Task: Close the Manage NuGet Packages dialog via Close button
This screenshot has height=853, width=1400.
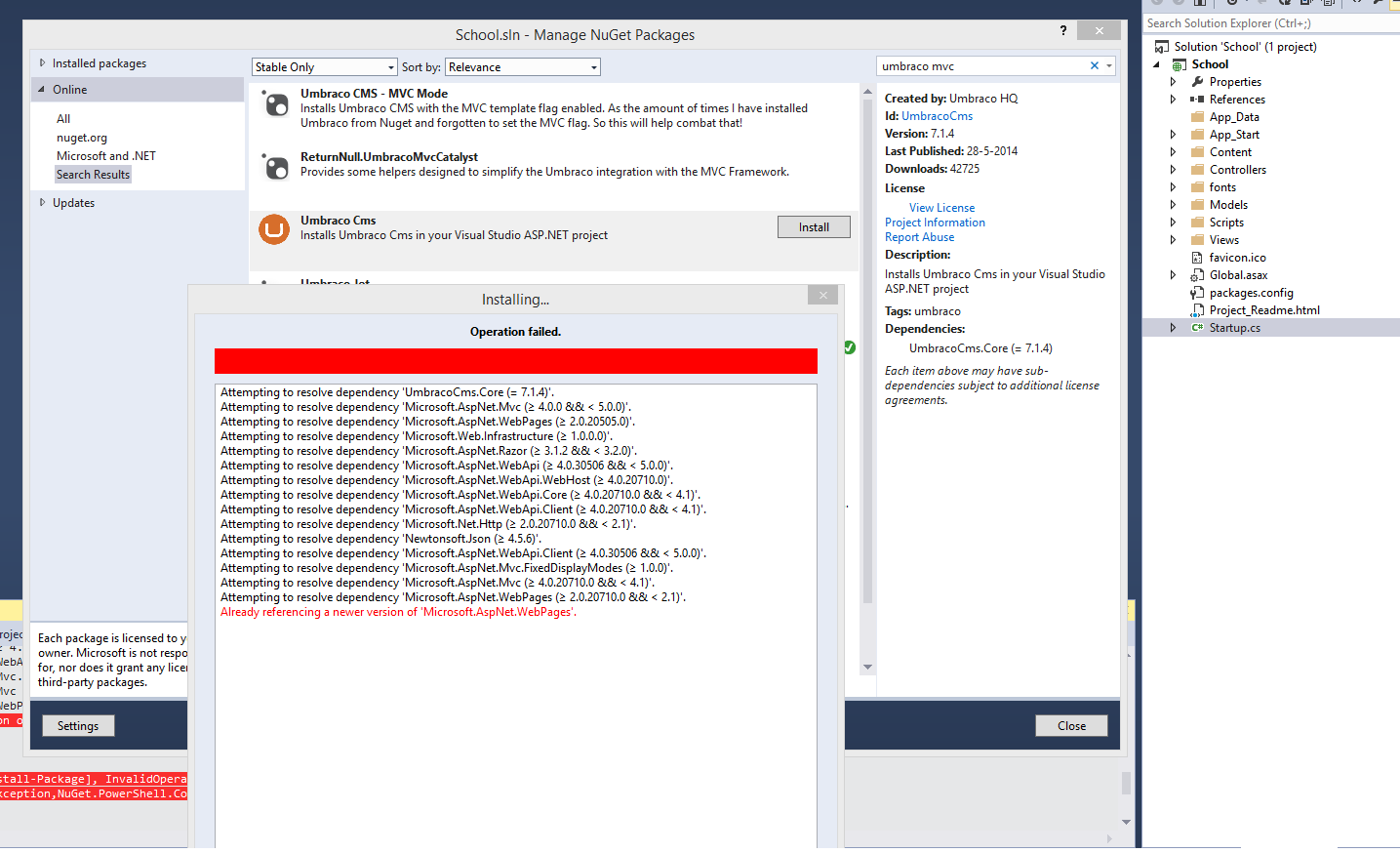Action: [x=1071, y=726]
